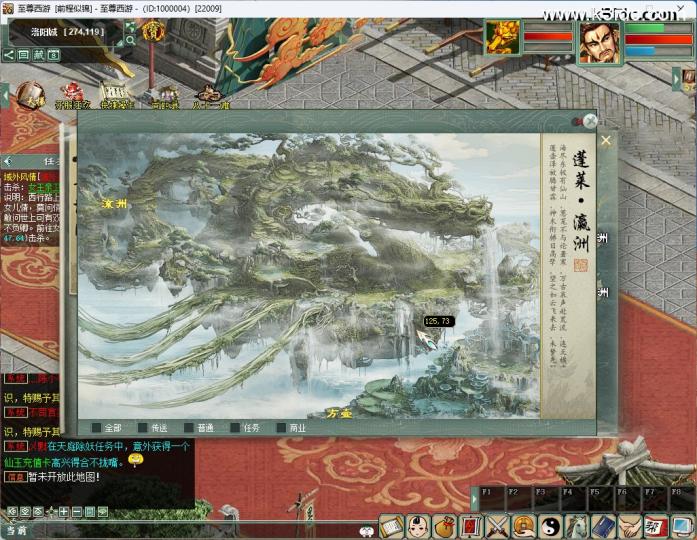Select the F4 skill slot

[573, 500]
